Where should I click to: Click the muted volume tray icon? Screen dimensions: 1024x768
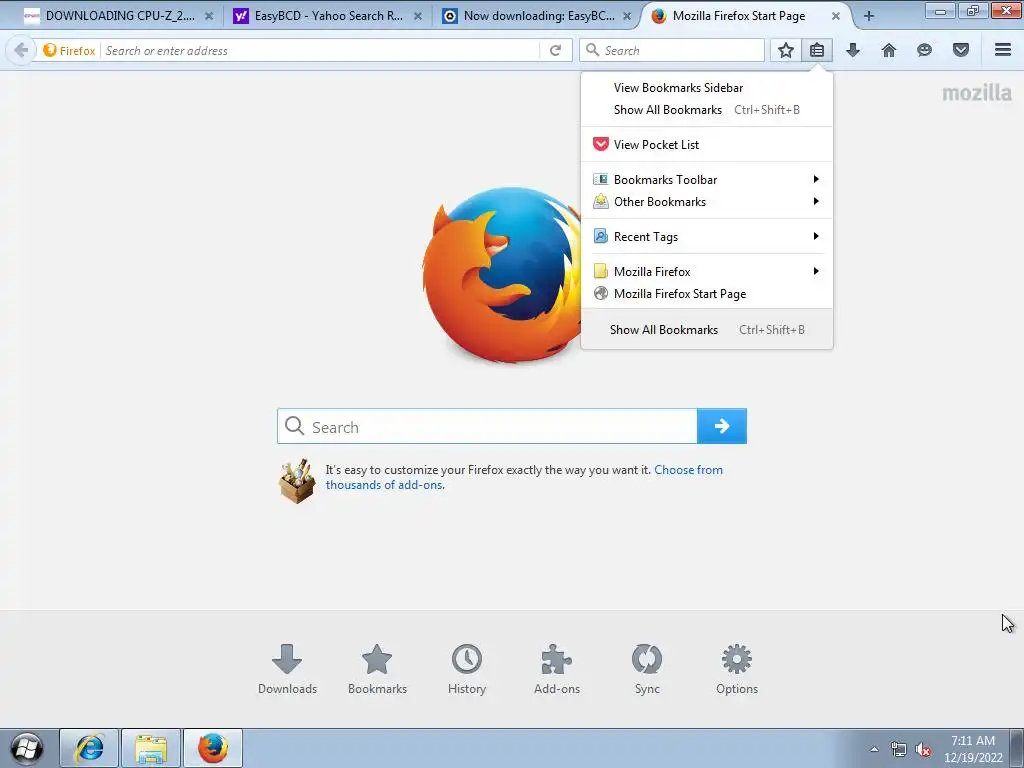coord(923,750)
